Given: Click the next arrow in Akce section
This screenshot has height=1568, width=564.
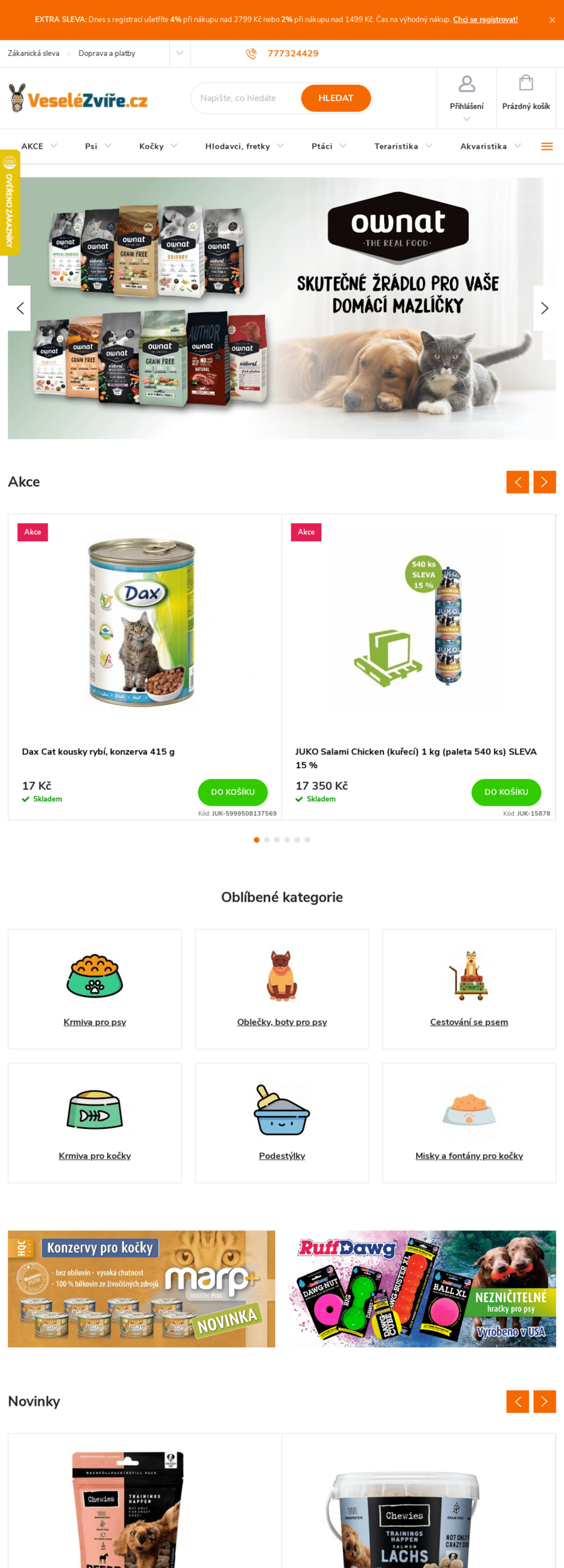Looking at the screenshot, I should pos(545,482).
